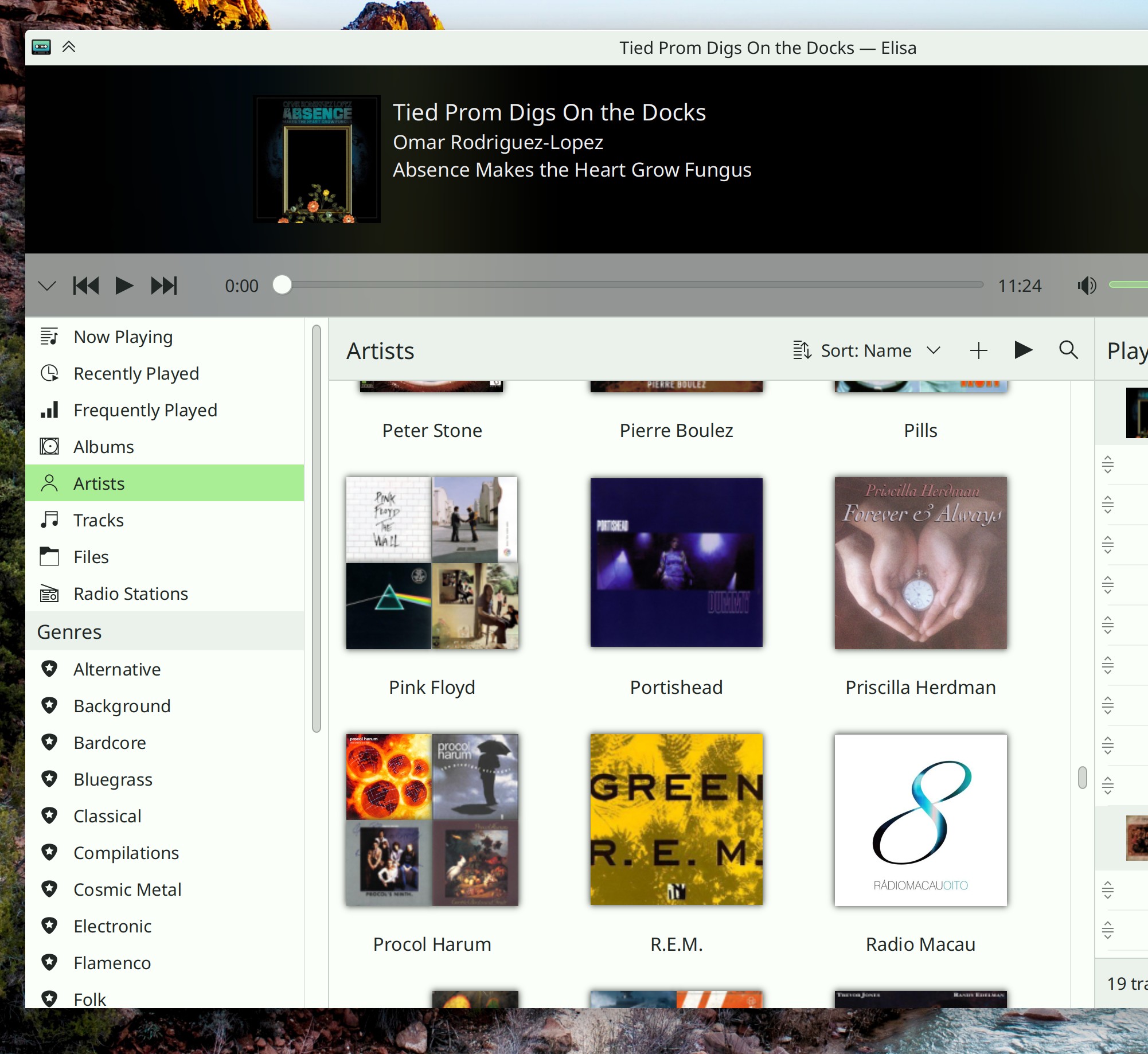1148x1054 pixels.
Task: Toggle the sort order icon beside Sort
Action: point(802,350)
